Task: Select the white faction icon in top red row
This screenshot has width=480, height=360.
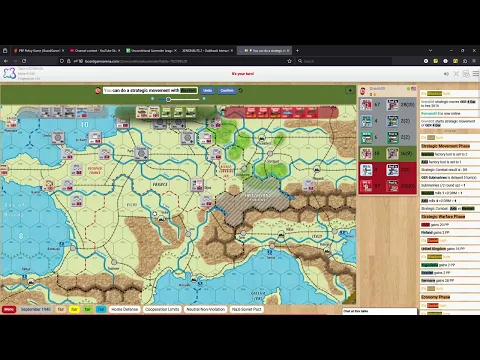Action: [366, 170]
